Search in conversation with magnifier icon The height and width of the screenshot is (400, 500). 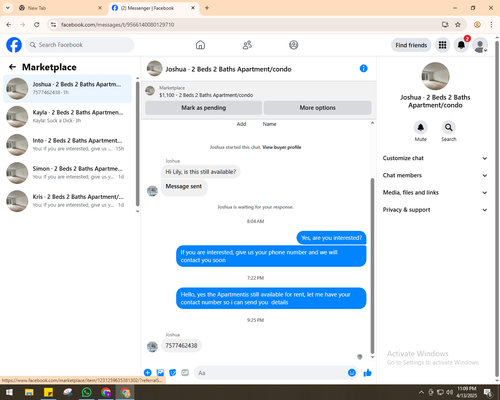coord(449,127)
